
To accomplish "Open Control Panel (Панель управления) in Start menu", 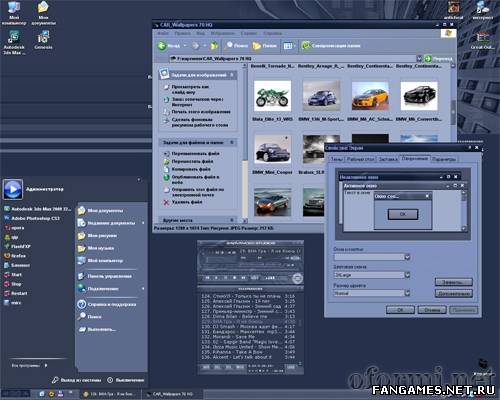I will click(x=105, y=276).
